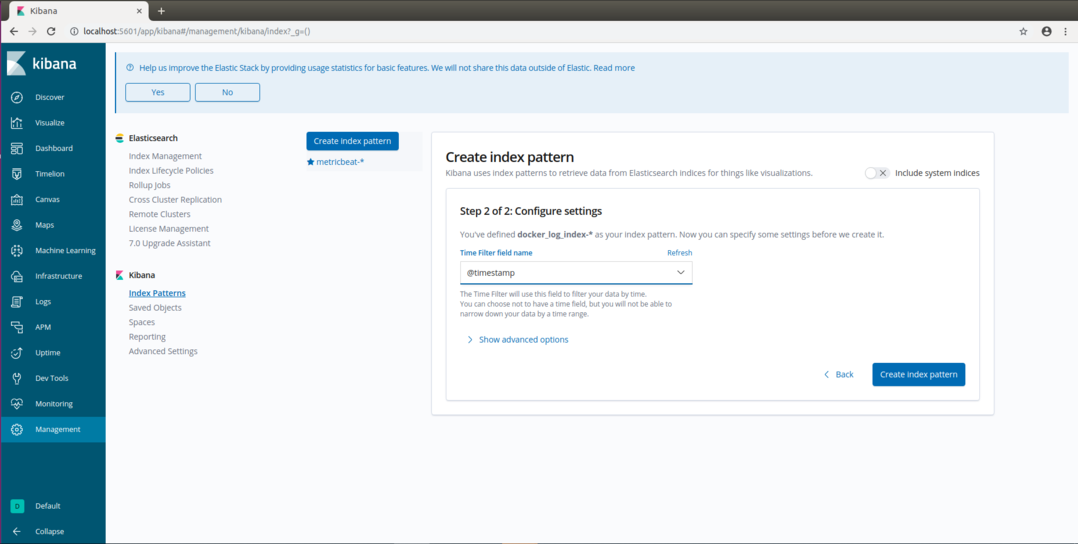Open Canvas via its sidebar icon
1078x544 pixels.
[17, 199]
